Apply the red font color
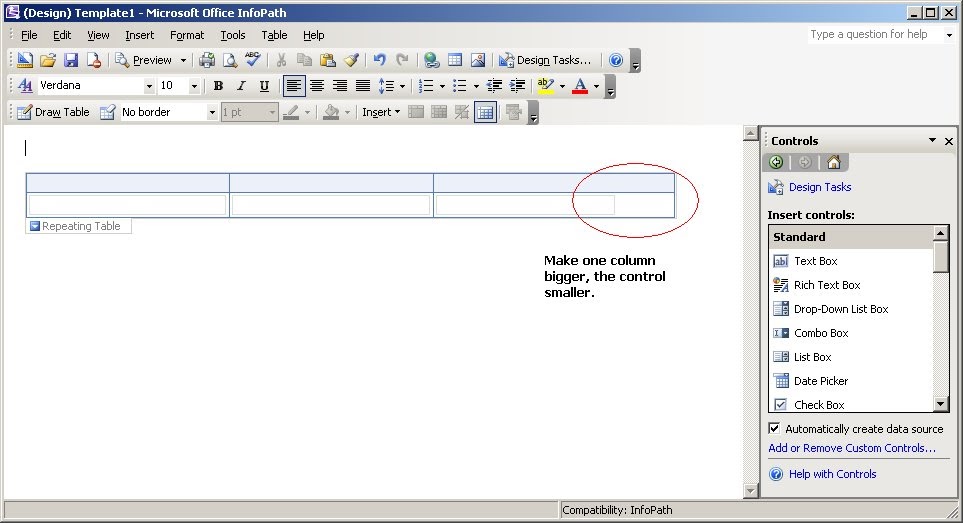 click(x=580, y=86)
